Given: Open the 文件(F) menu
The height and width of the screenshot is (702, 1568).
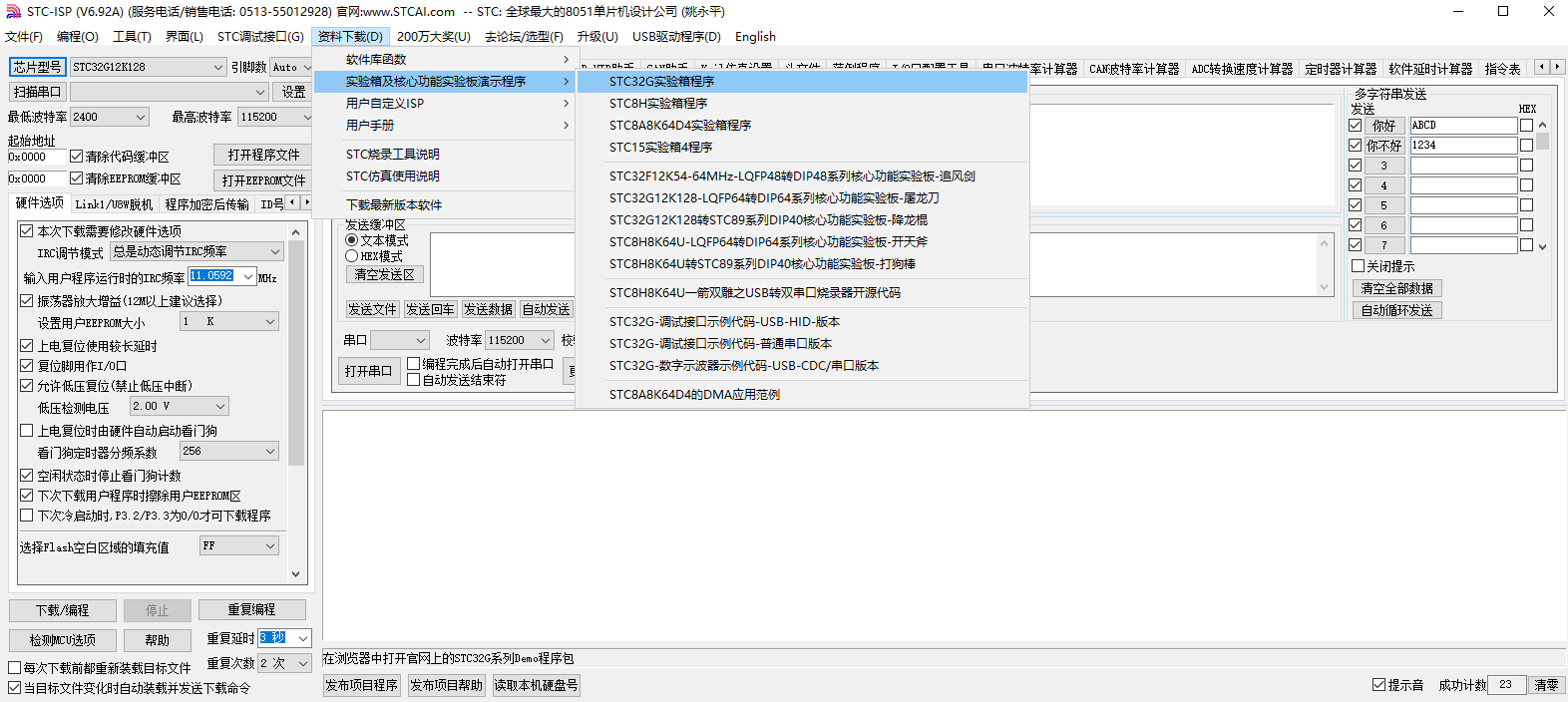Looking at the screenshot, I should 24,37.
